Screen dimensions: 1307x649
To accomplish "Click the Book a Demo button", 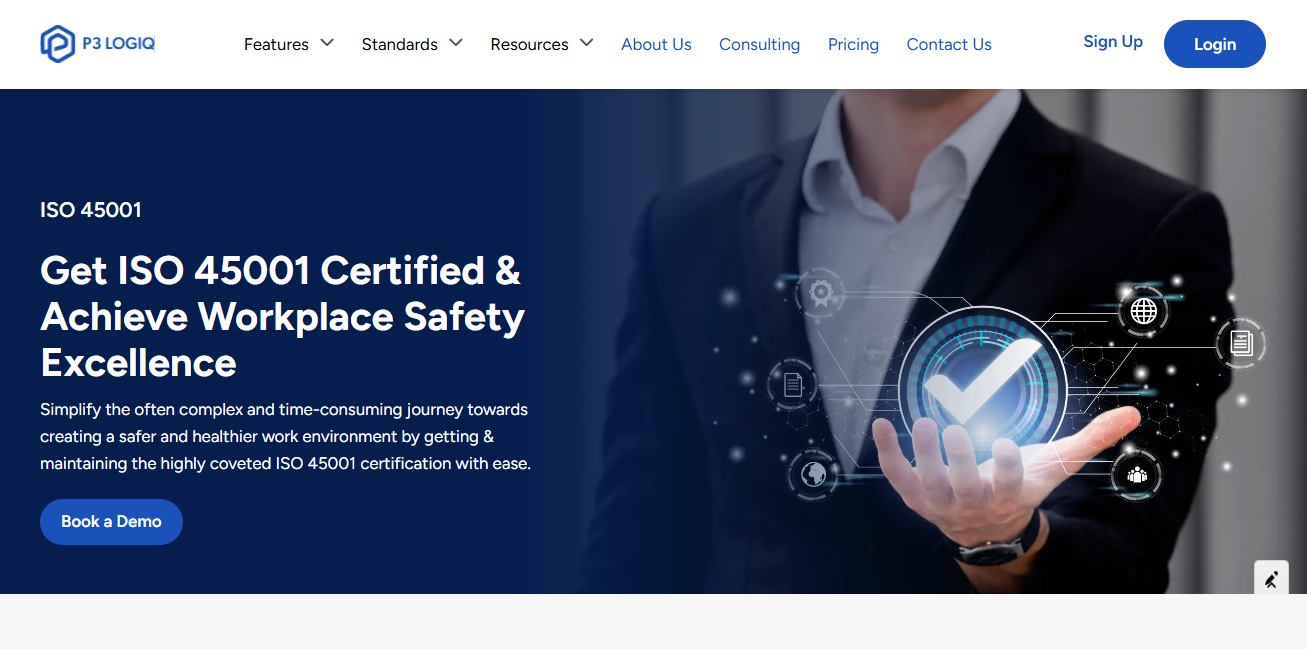I will [x=111, y=521].
